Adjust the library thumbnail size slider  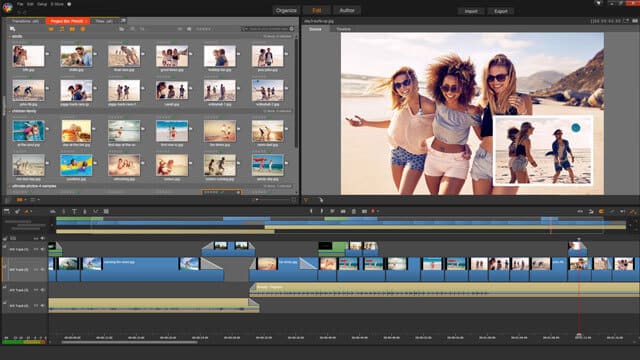[x=271, y=200]
